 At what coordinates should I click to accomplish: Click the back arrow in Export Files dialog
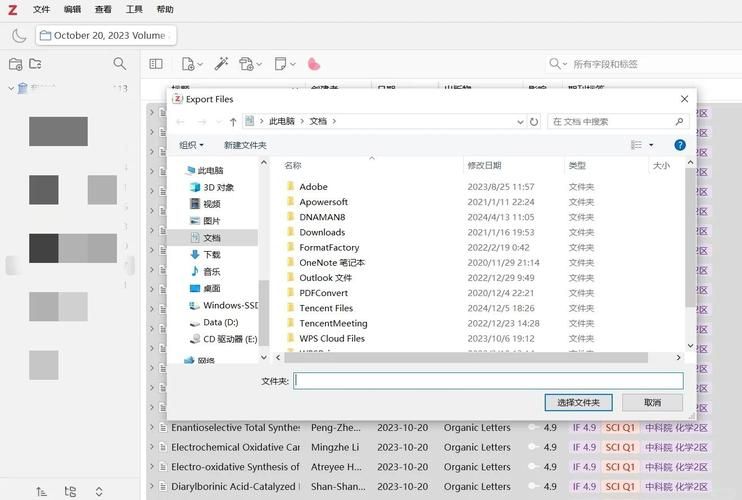pos(180,122)
